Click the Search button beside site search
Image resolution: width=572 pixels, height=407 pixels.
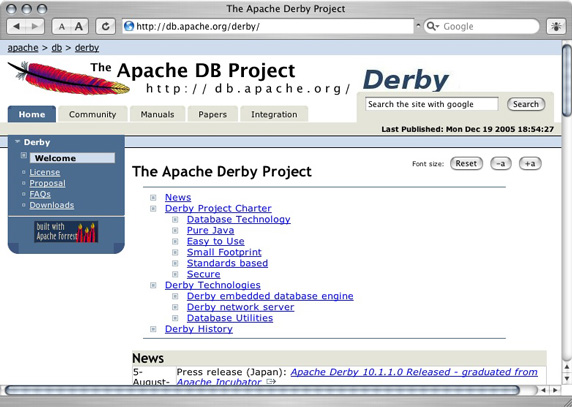point(526,104)
